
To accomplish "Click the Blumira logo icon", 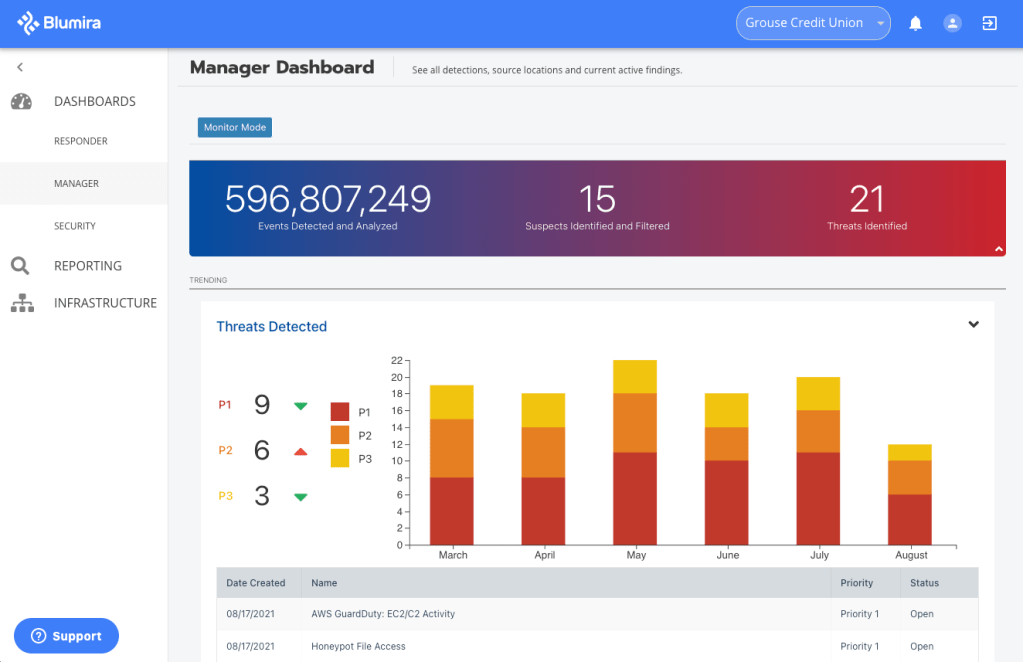I will click(28, 22).
